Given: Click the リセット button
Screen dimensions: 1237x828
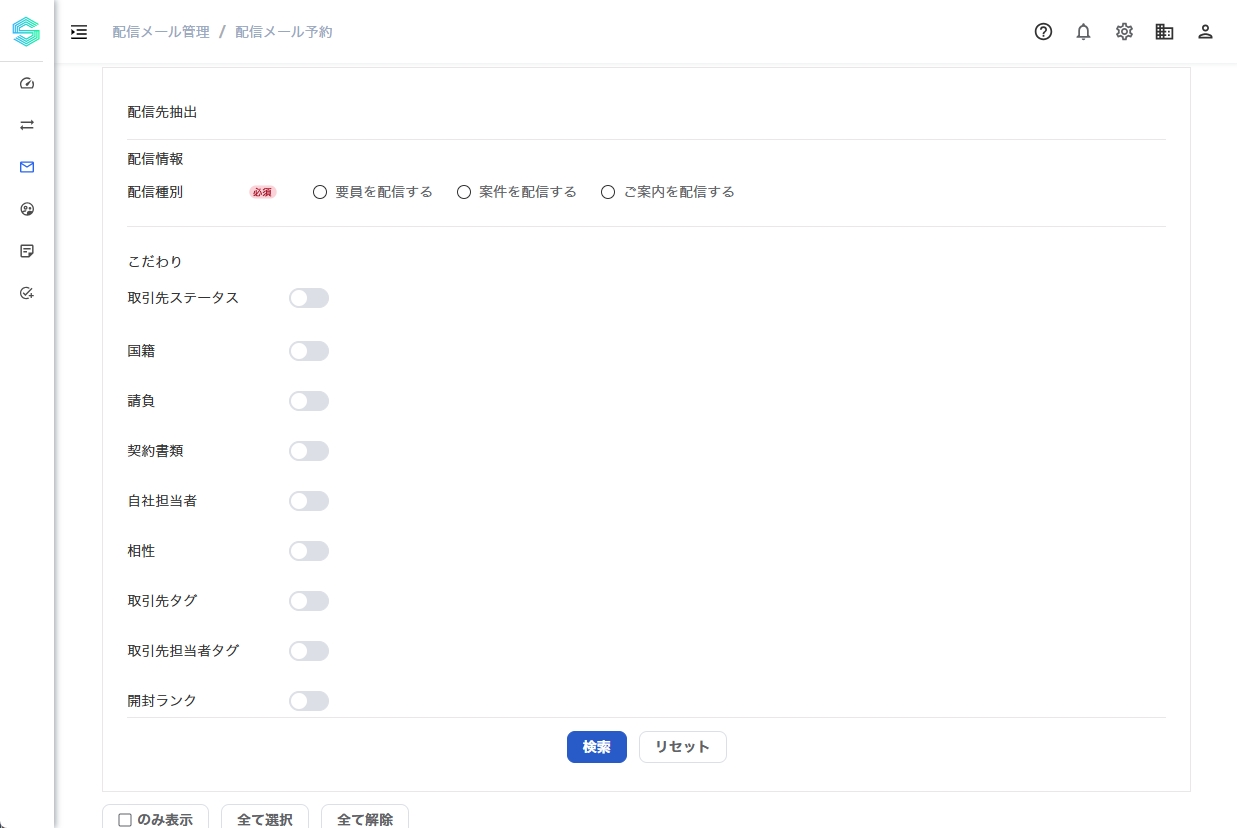Looking at the screenshot, I should pos(682,747).
